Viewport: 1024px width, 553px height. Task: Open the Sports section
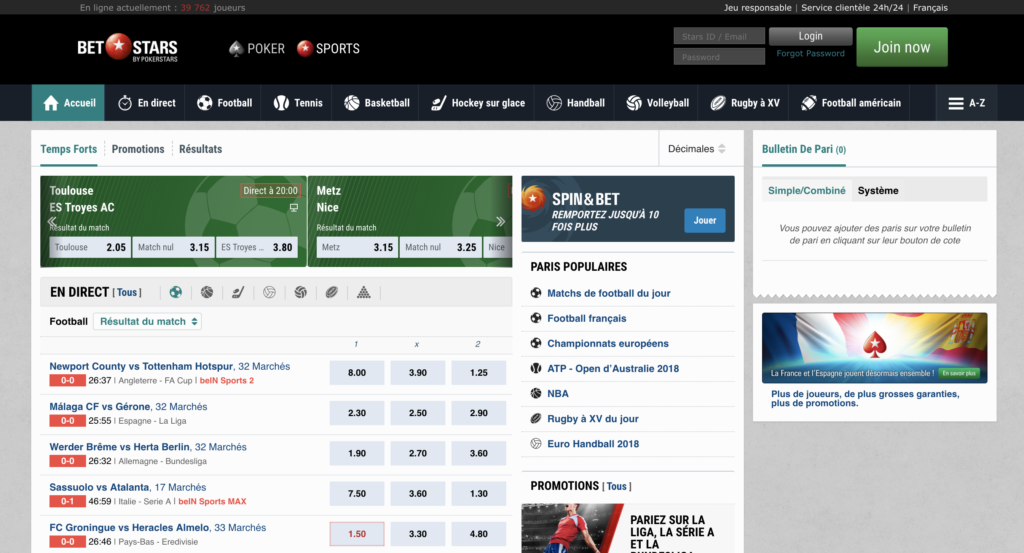click(x=328, y=48)
